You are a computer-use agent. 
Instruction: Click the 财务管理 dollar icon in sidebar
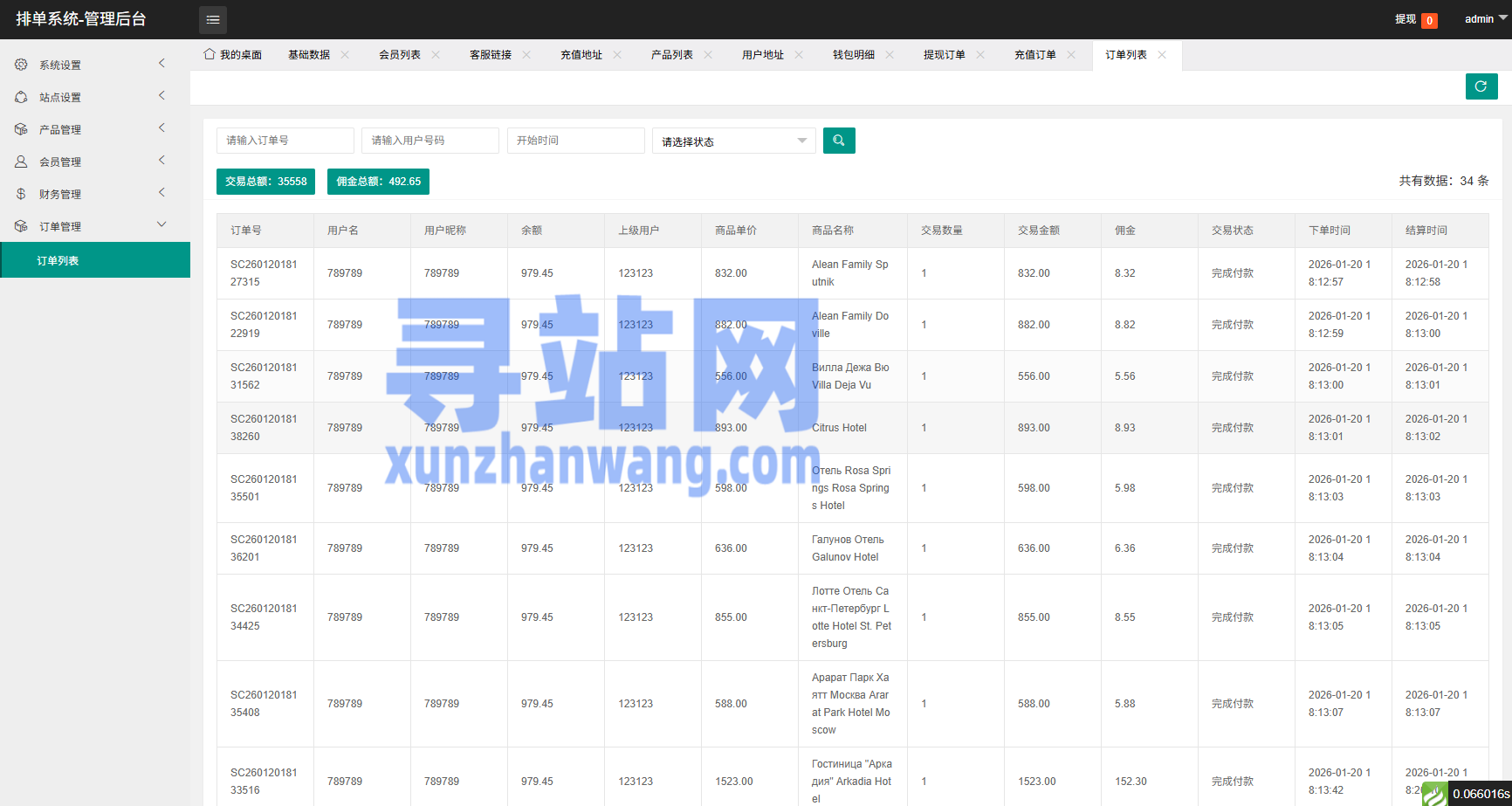coord(21,194)
